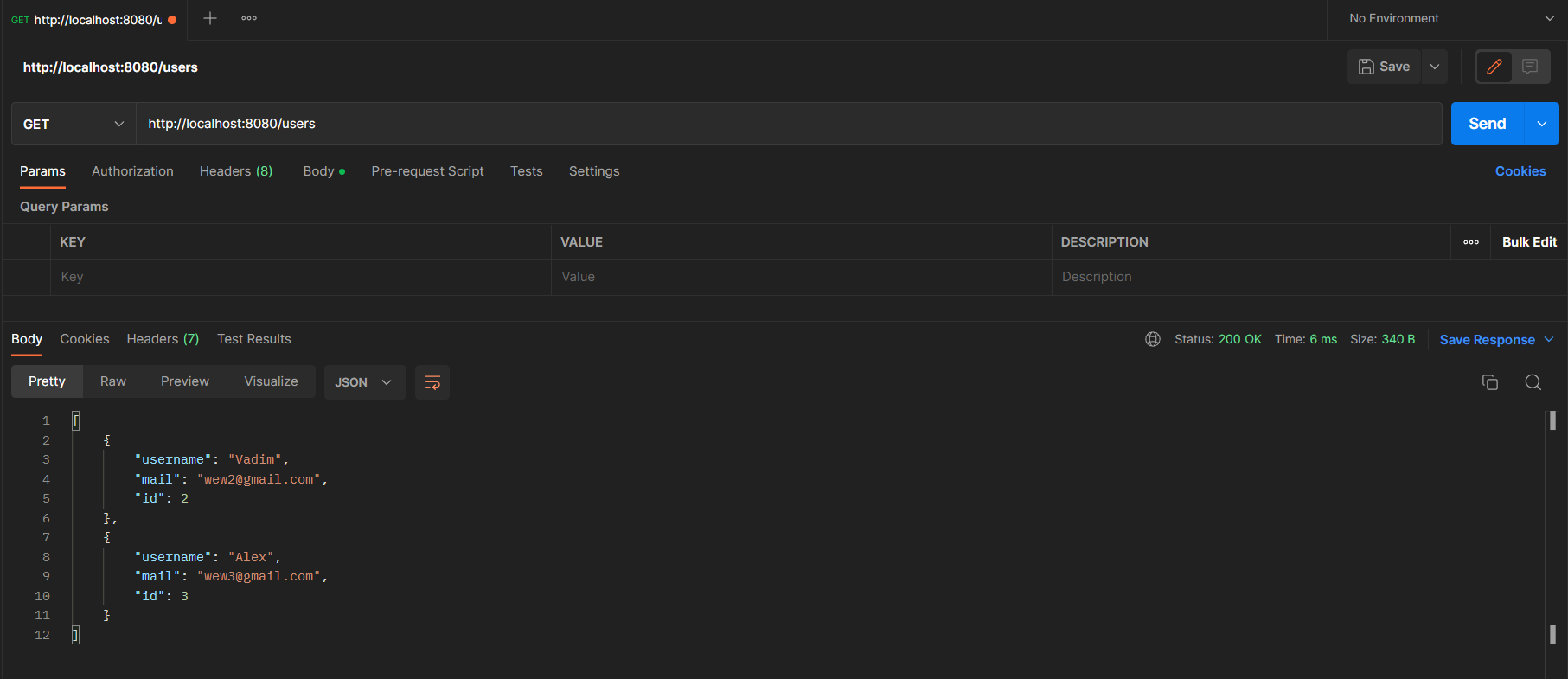Switch response view to Raw
Image resolution: width=1568 pixels, height=679 pixels.
[x=113, y=381]
